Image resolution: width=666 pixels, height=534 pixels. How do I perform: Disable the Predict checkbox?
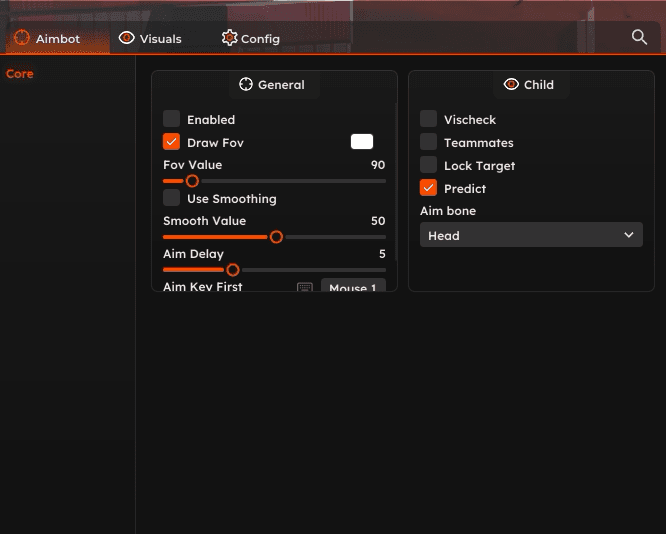point(428,188)
